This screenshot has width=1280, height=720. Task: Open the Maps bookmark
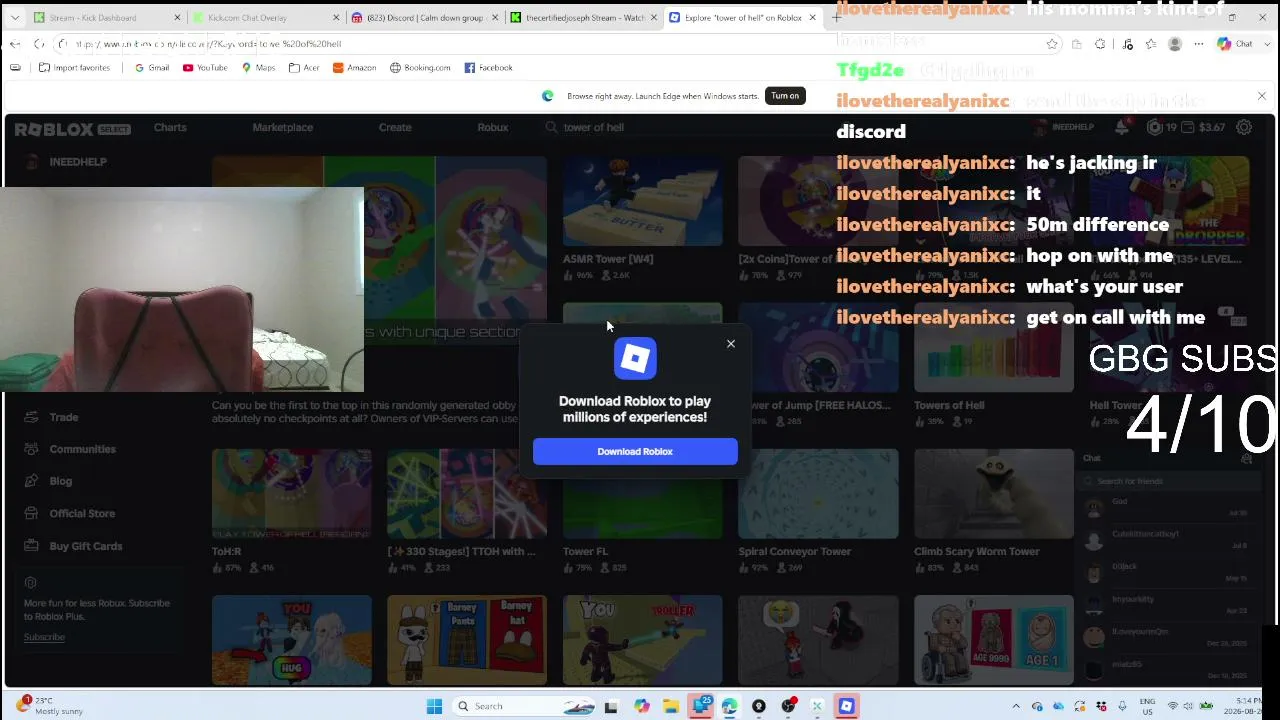pos(258,68)
